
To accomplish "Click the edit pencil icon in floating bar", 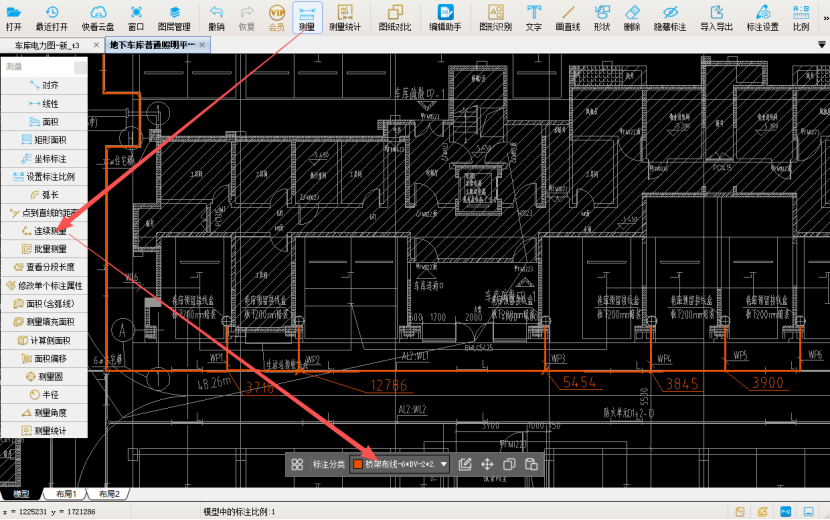I will coord(465,464).
